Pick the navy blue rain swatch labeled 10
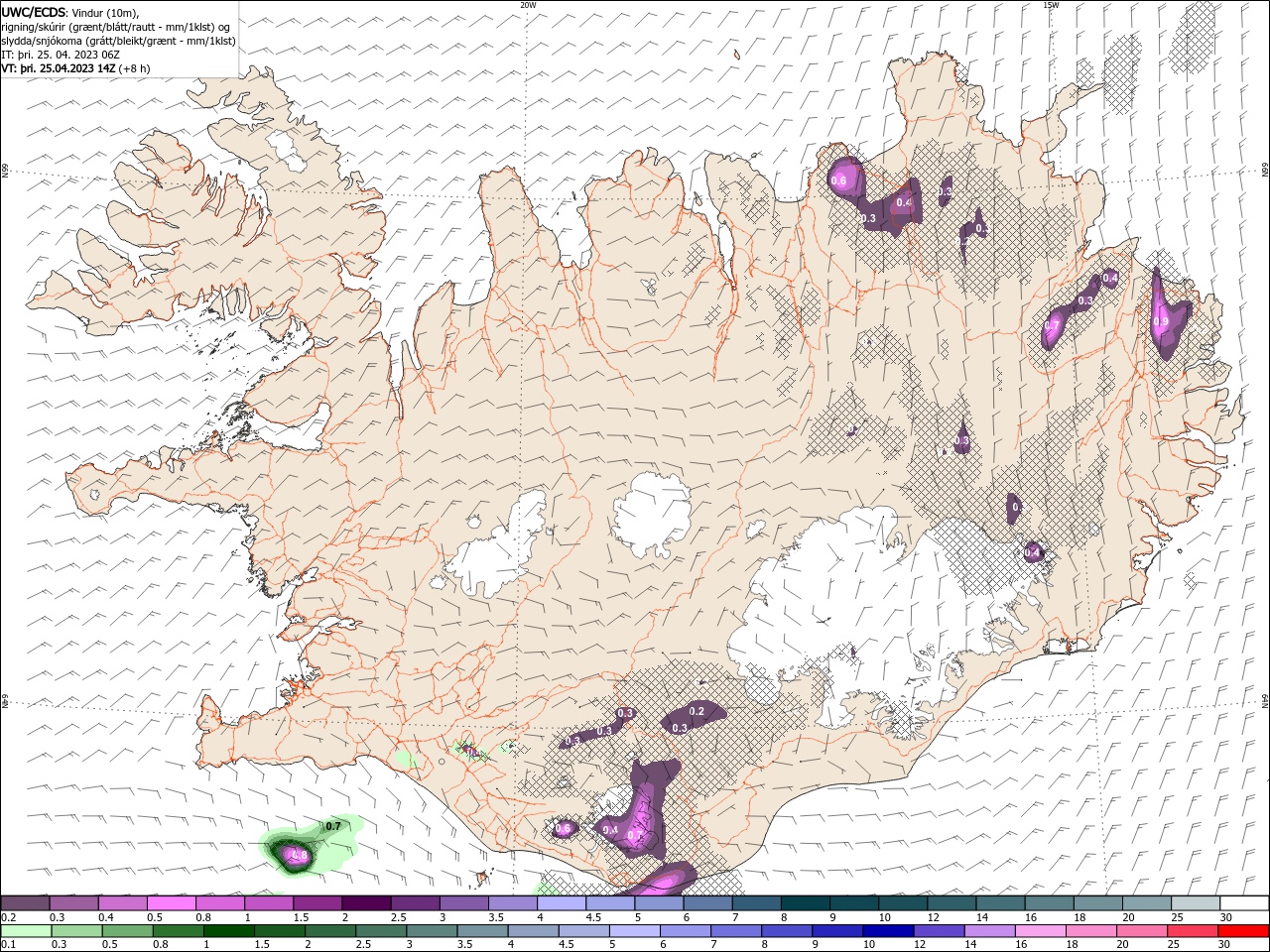1270x952 pixels. pos(887,931)
